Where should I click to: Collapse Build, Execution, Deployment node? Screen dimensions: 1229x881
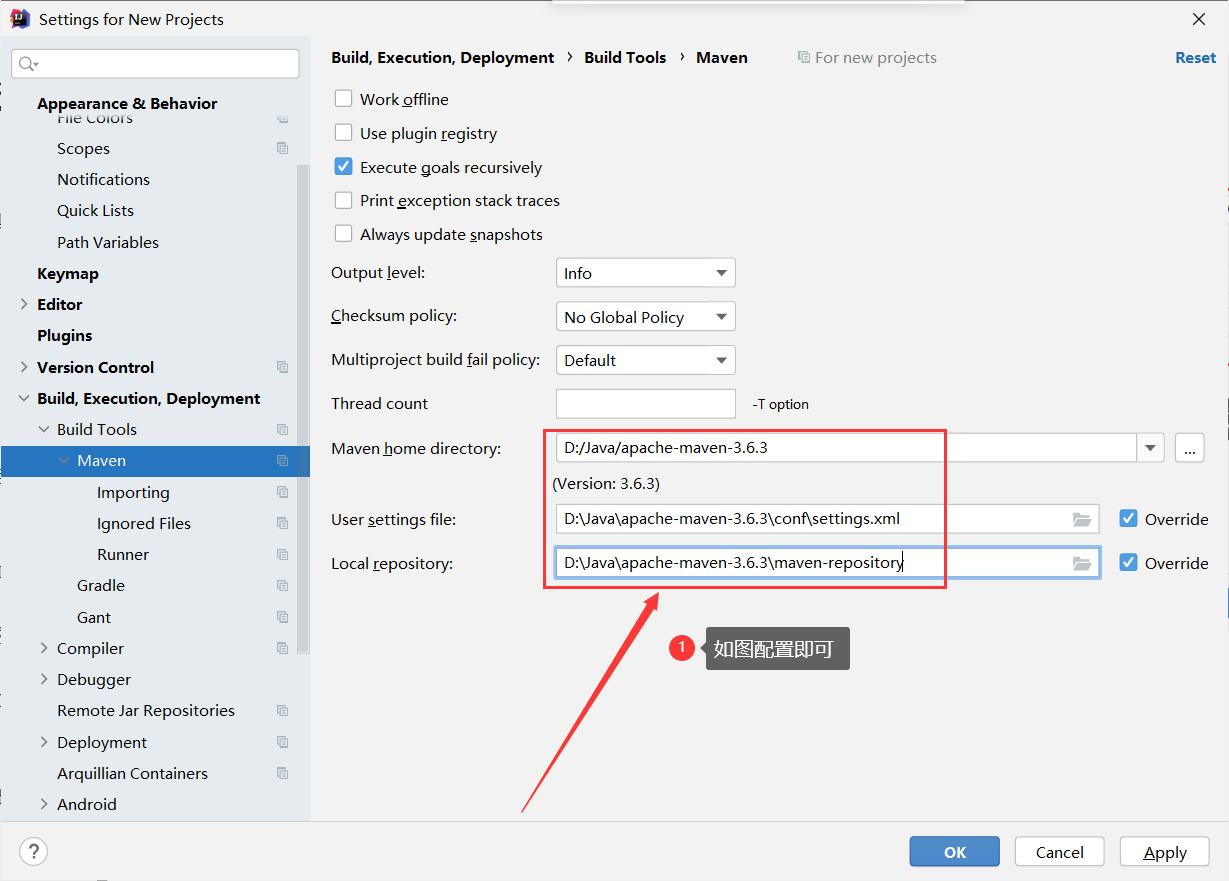24,398
